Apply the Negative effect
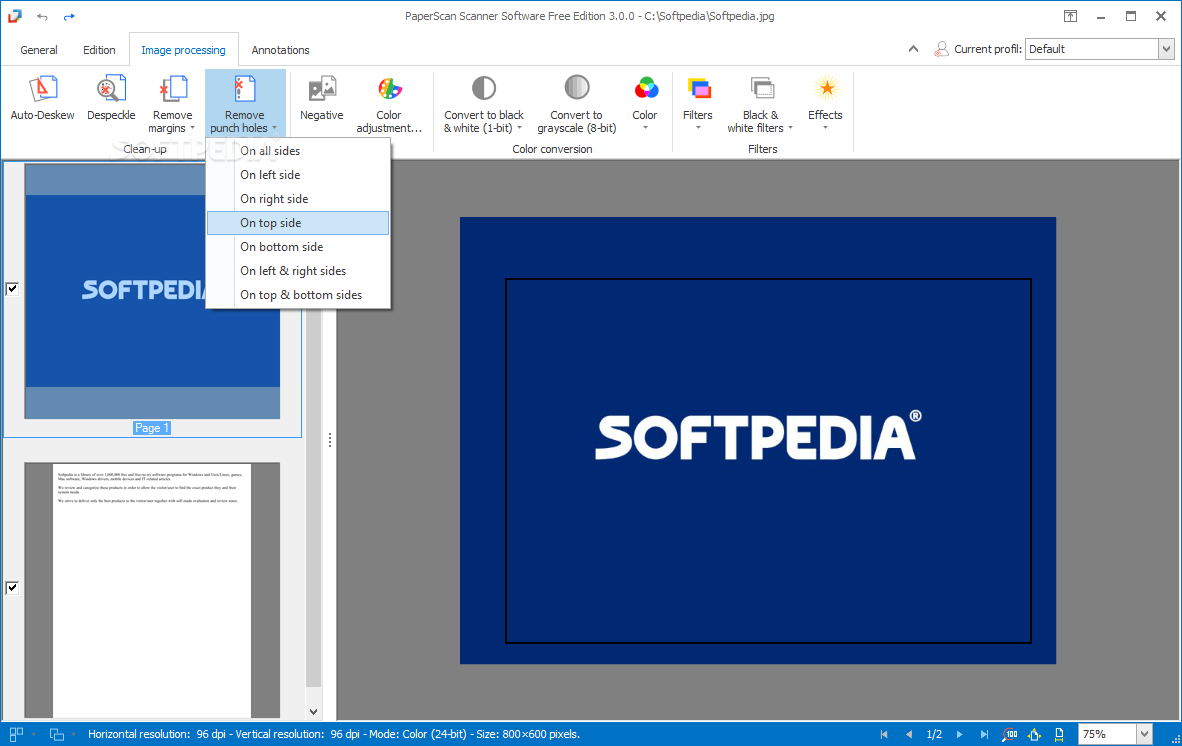Image resolution: width=1182 pixels, height=746 pixels. [322, 99]
